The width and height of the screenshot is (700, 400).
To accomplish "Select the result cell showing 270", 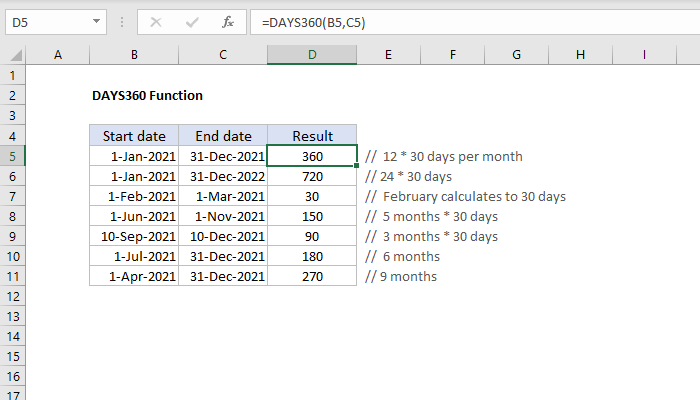I will point(312,276).
